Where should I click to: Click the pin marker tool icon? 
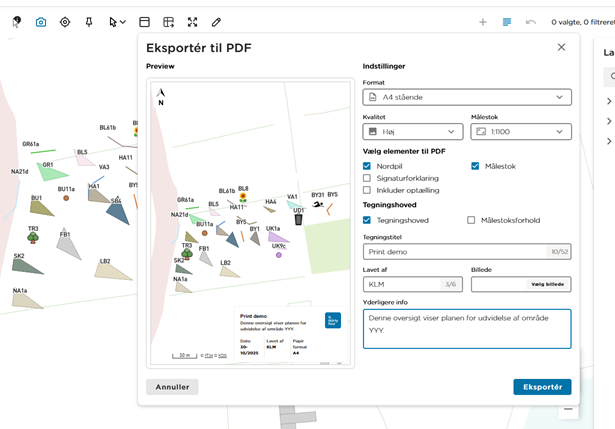(89, 22)
